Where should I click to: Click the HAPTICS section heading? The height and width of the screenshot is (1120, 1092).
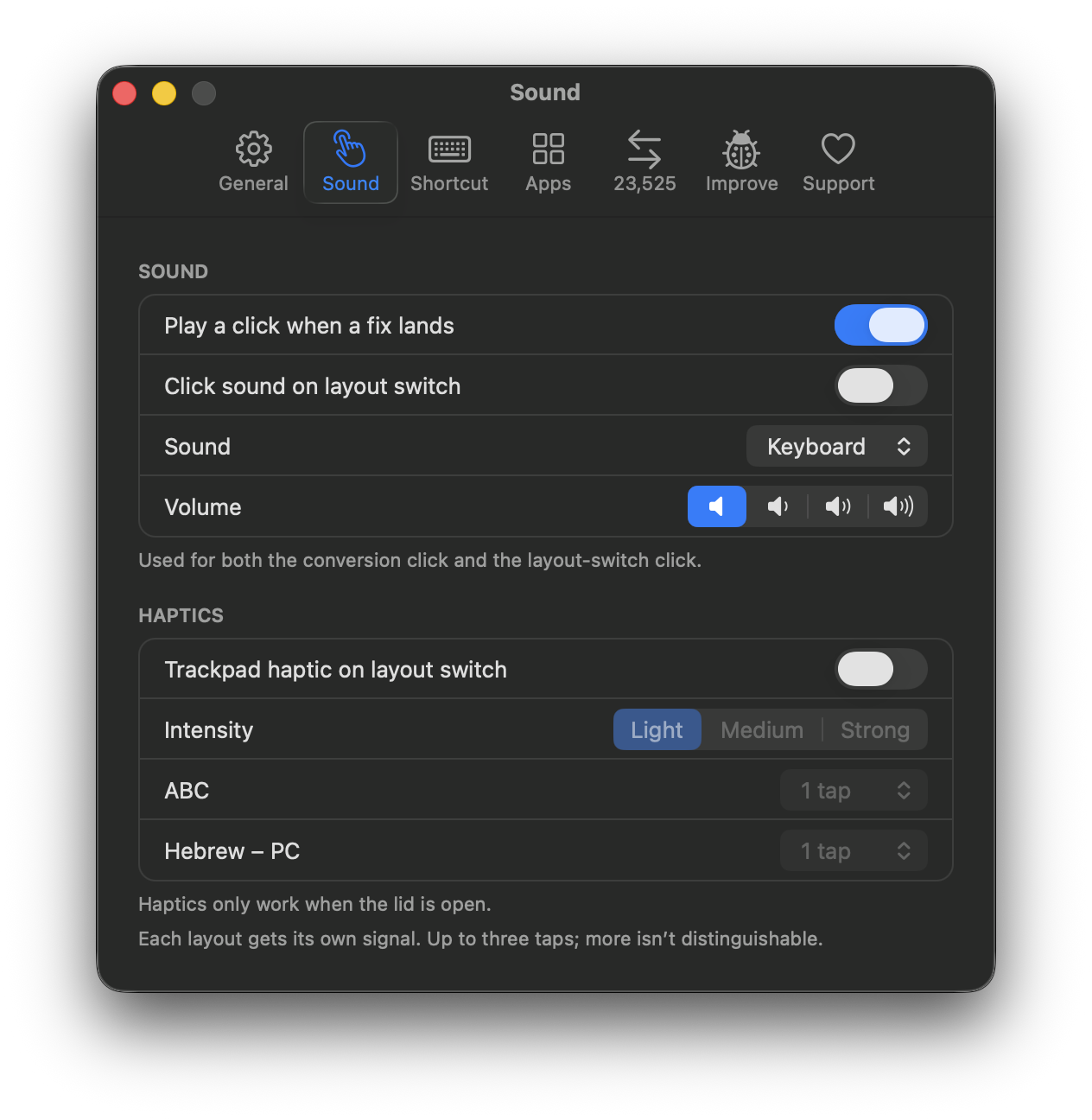tap(181, 615)
